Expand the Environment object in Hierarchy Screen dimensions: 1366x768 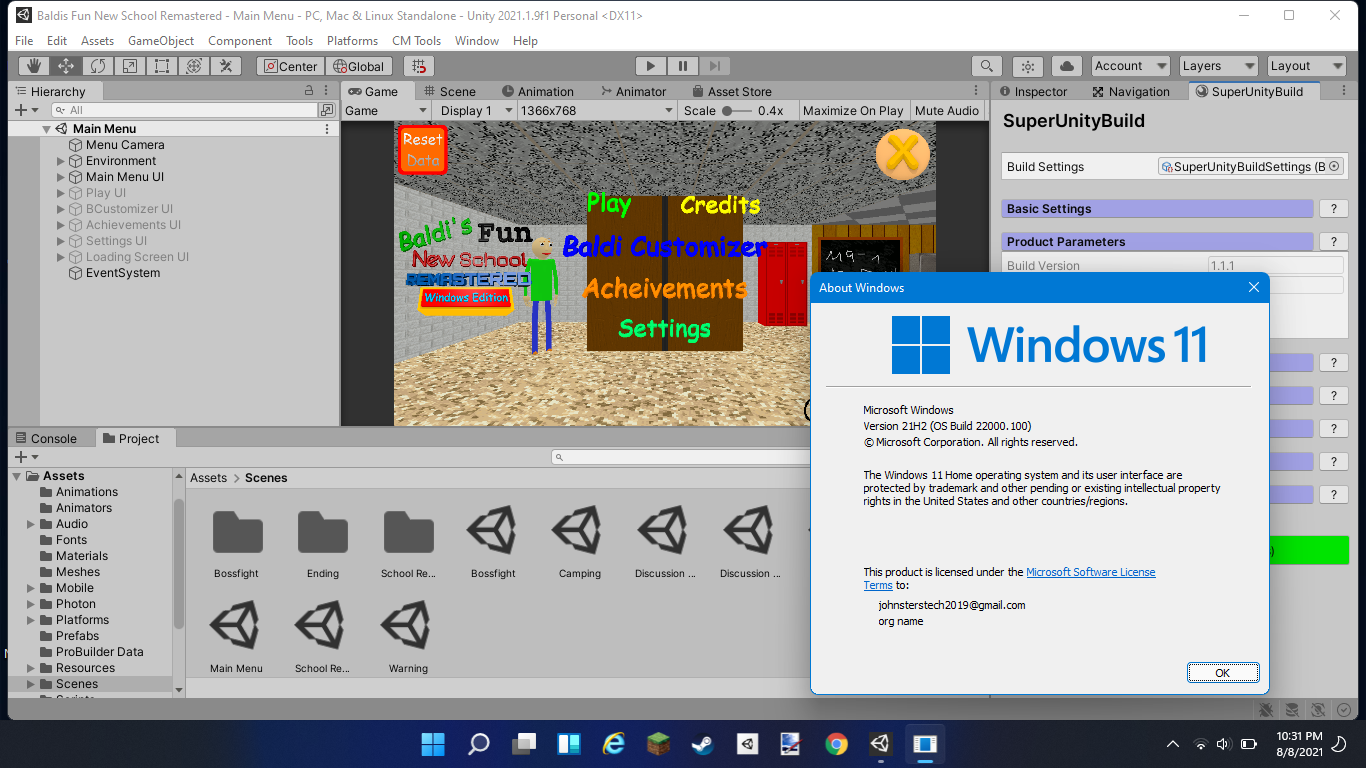(x=60, y=161)
